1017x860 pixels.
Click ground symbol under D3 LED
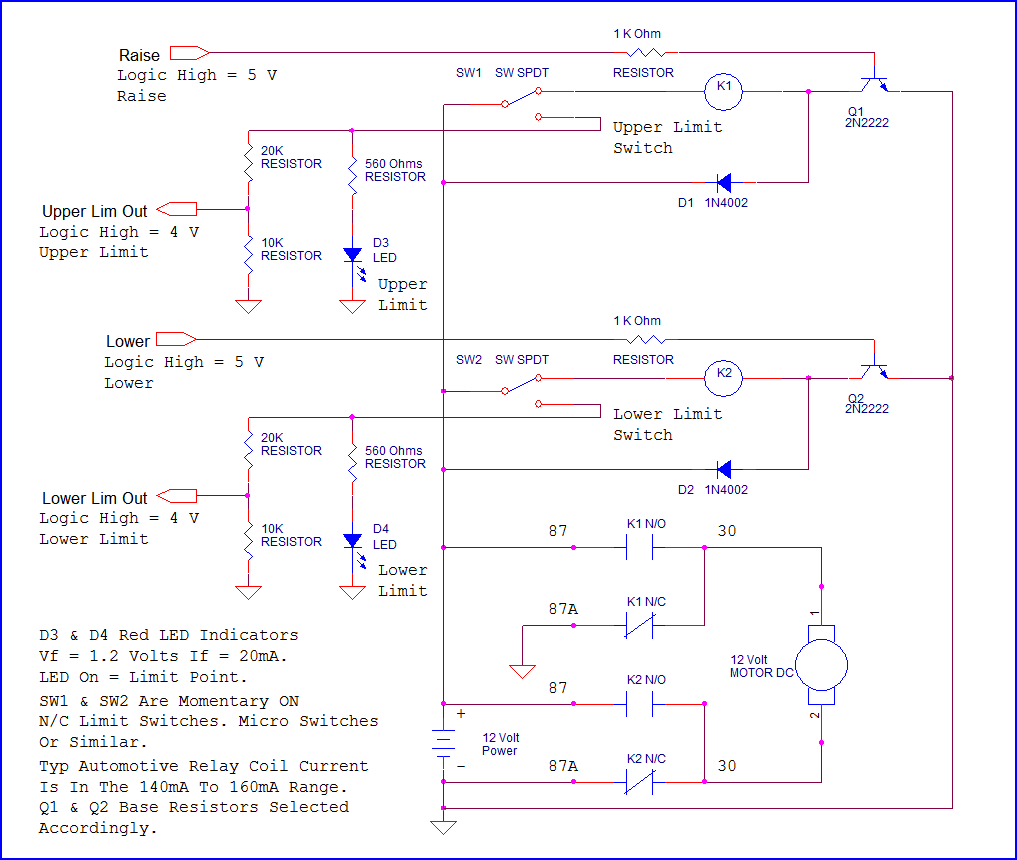[353, 306]
